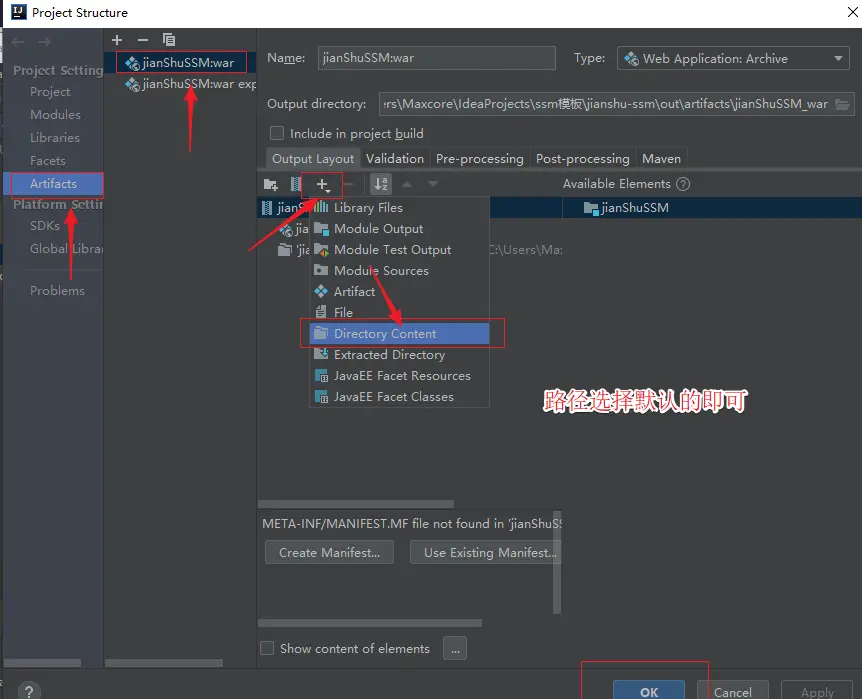This screenshot has height=699, width=862.
Task: Open Modules settings section
Action: coord(56,114)
